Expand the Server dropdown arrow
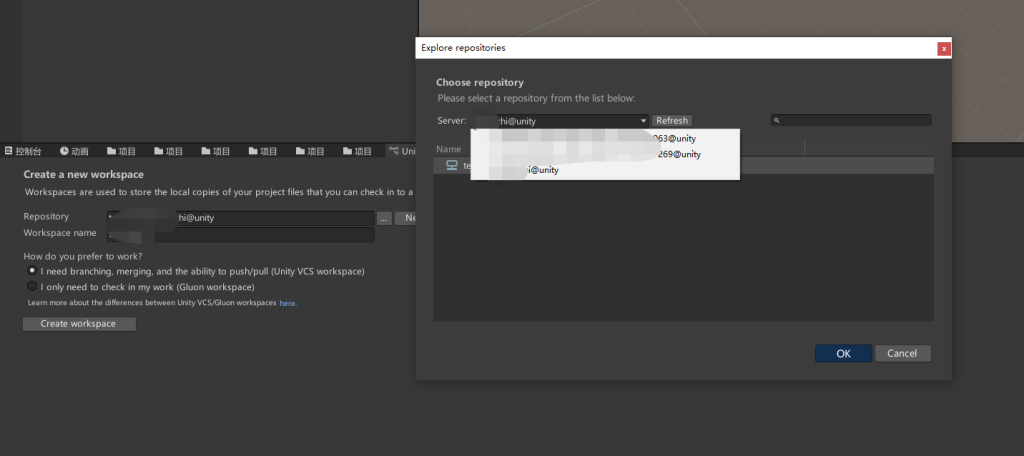Image resolution: width=1024 pixels, height=456 pixels. pyautogui.click(x=643, y=121)
